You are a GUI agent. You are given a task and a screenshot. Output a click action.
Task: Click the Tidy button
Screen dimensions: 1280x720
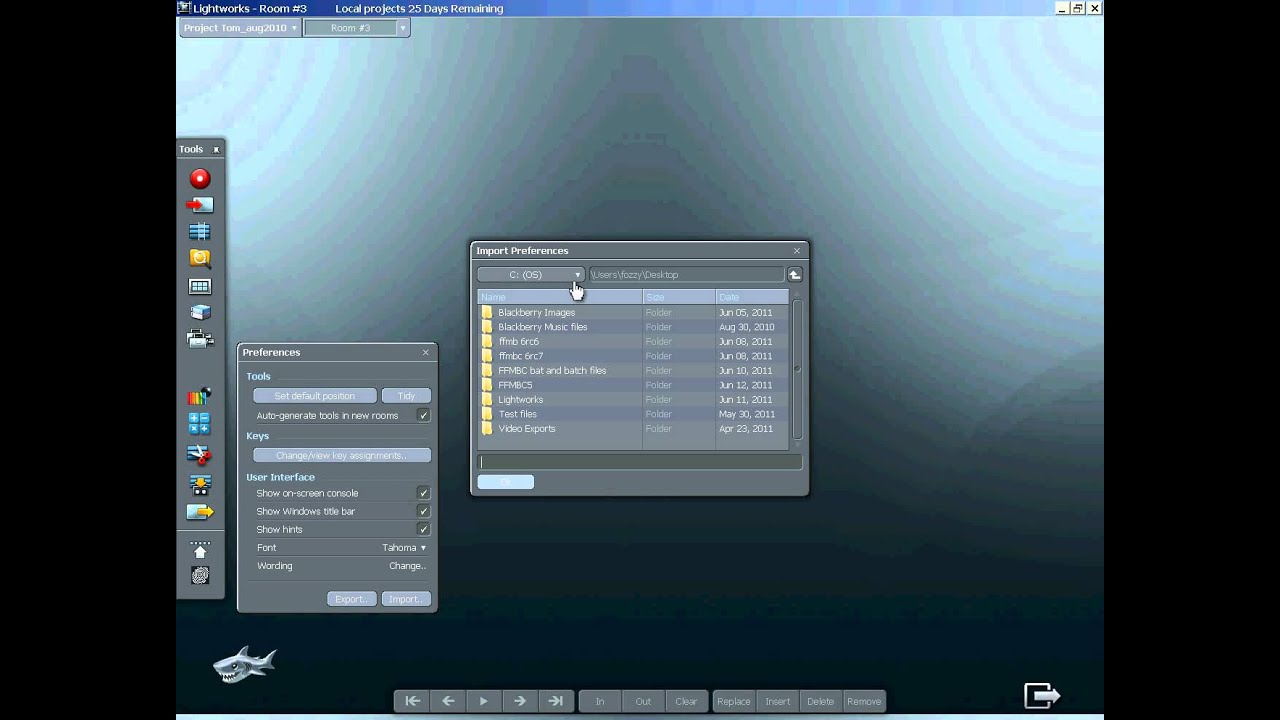[x=406, y=396]
